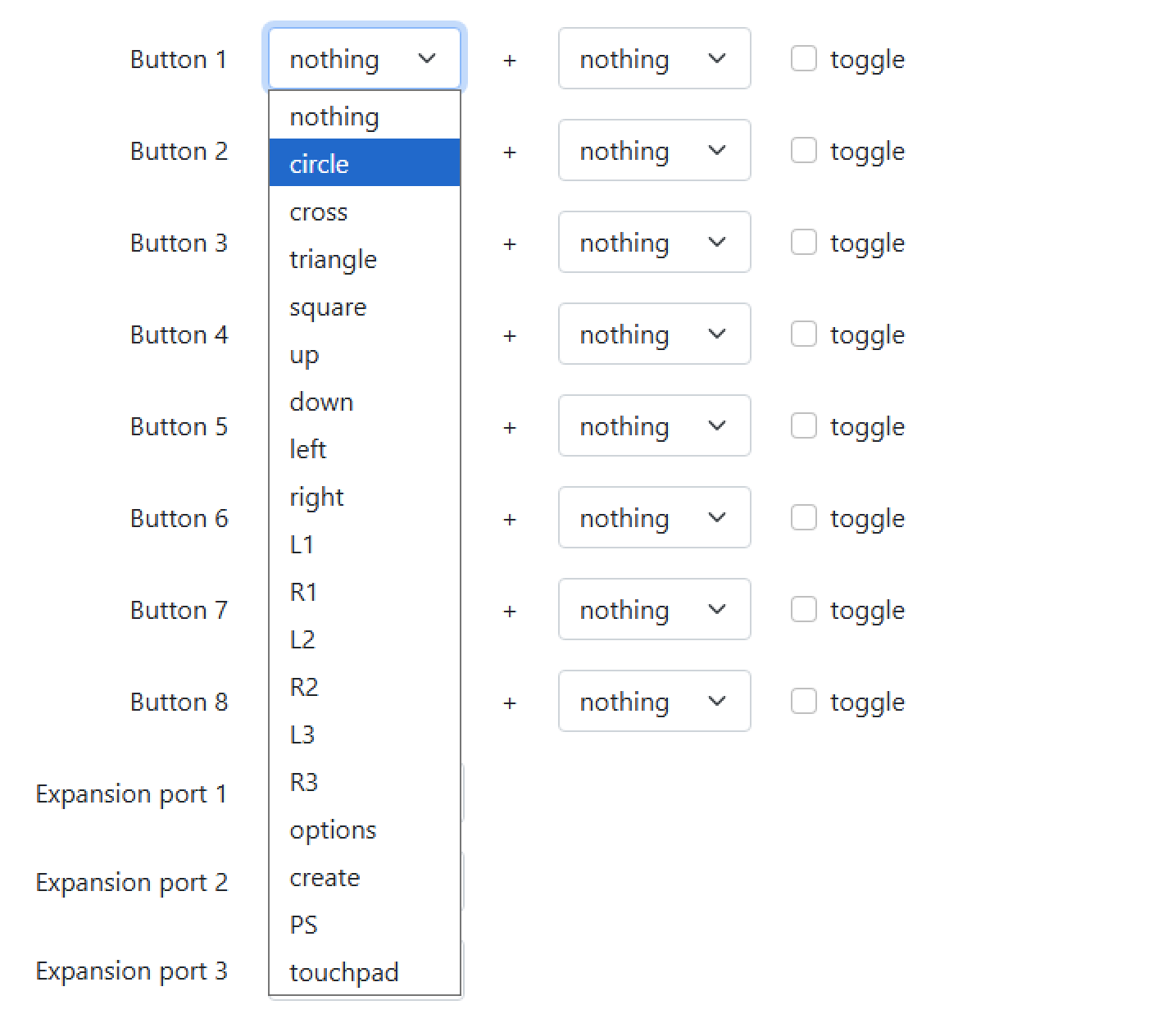This screenshot has width=1176, height=1014.
Task: Enable toggle checkbox for Button 6
Action: [x=804, y=517]
